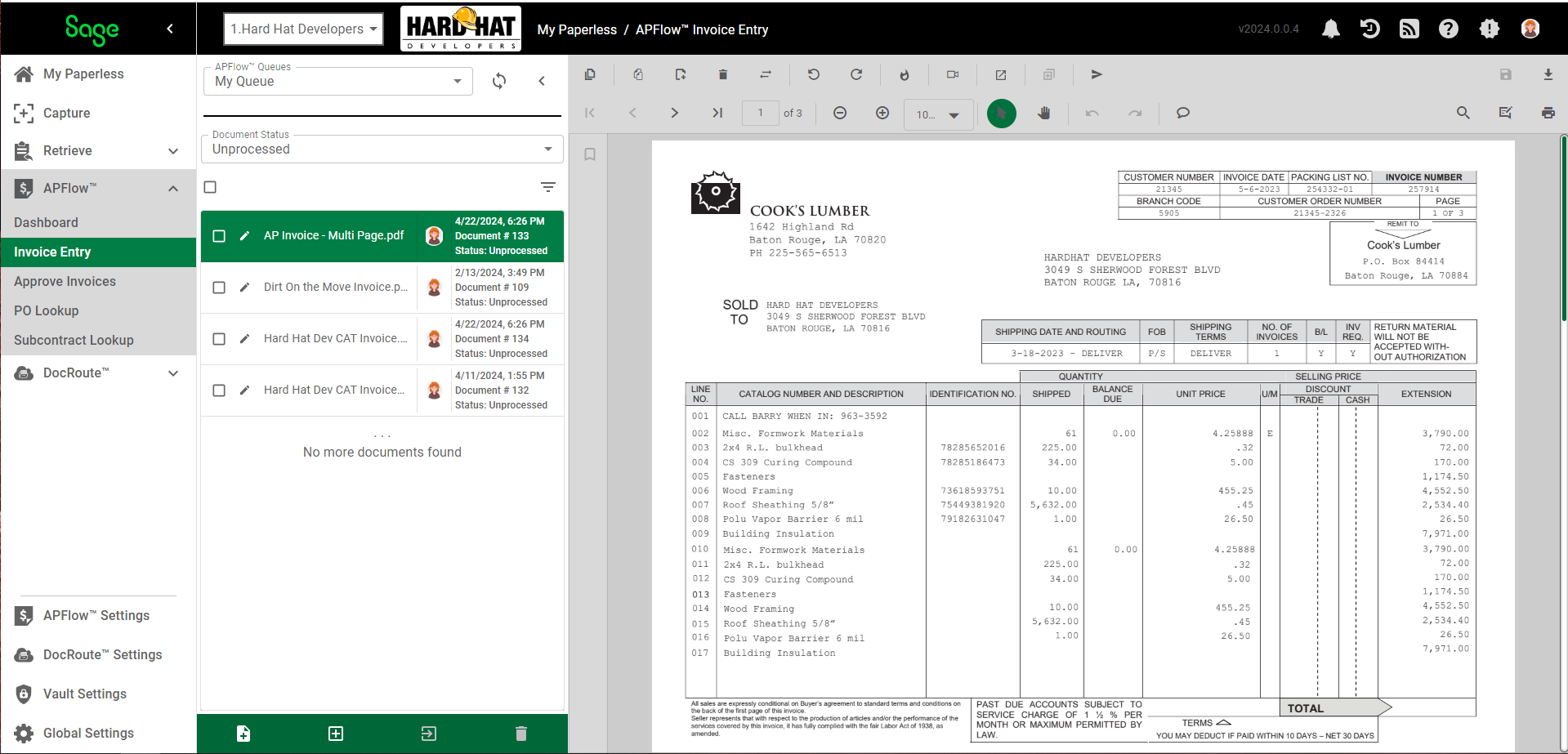The width and height of the screenshot is (1568, 754).
Task: Open Vault Settings
Action: click(x=98, y=694)
